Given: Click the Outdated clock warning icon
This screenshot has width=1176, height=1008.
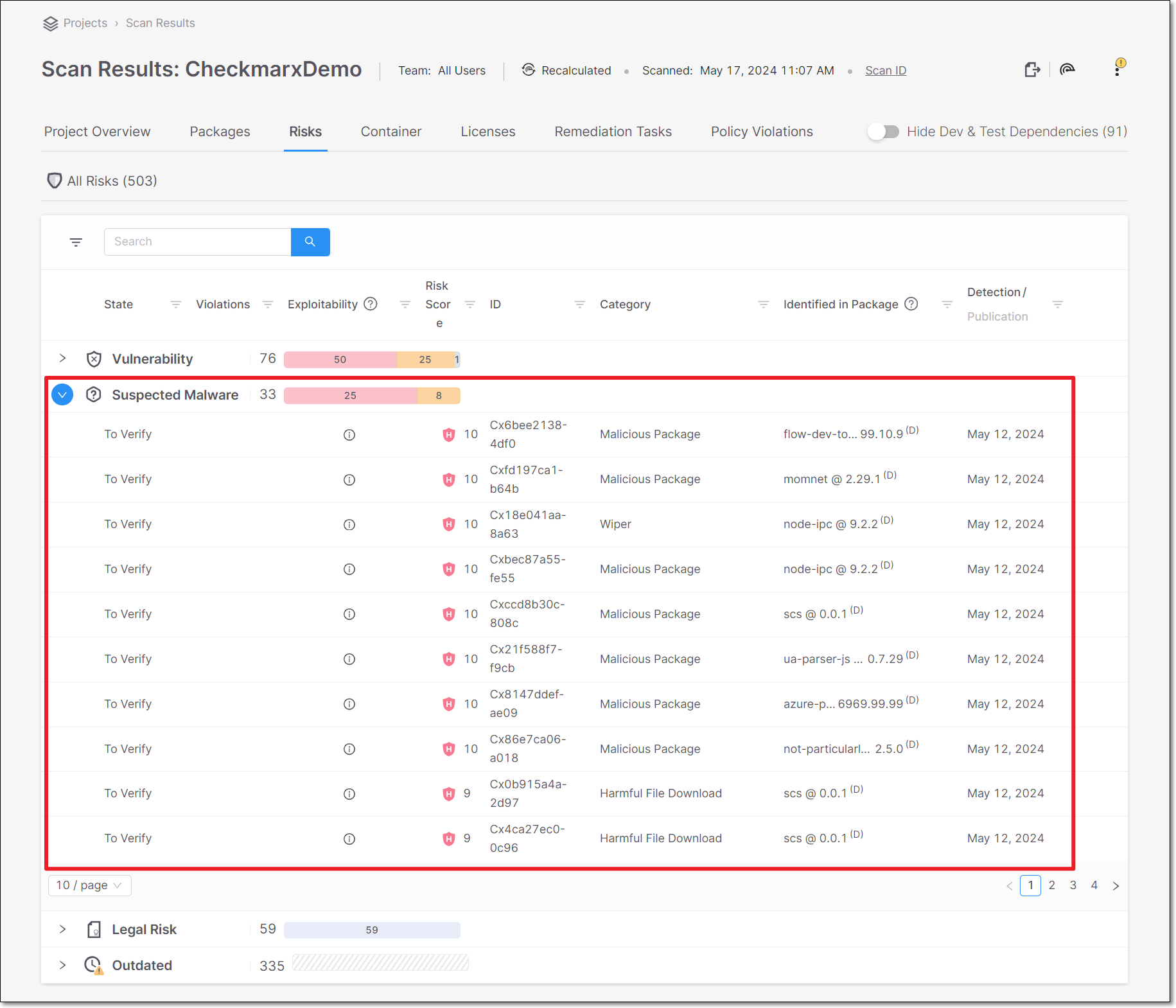Looking at the screenshot, I should [x=94, y=966].
